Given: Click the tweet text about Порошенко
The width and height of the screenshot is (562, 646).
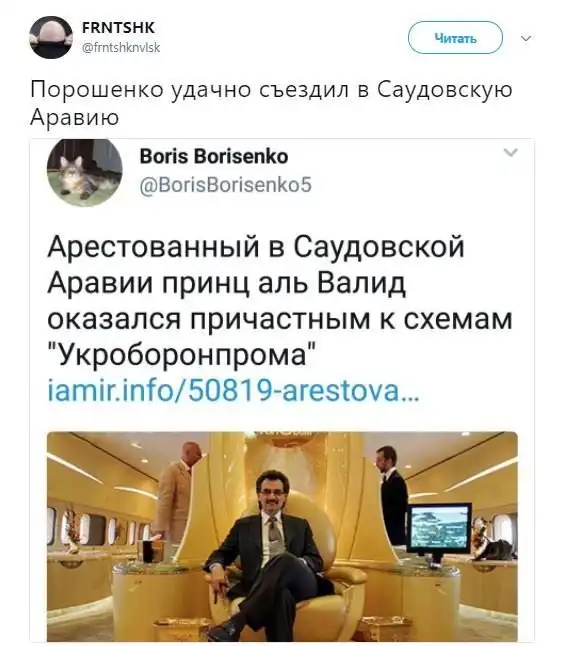Looking at the screenshot, I should click(271, 103).
